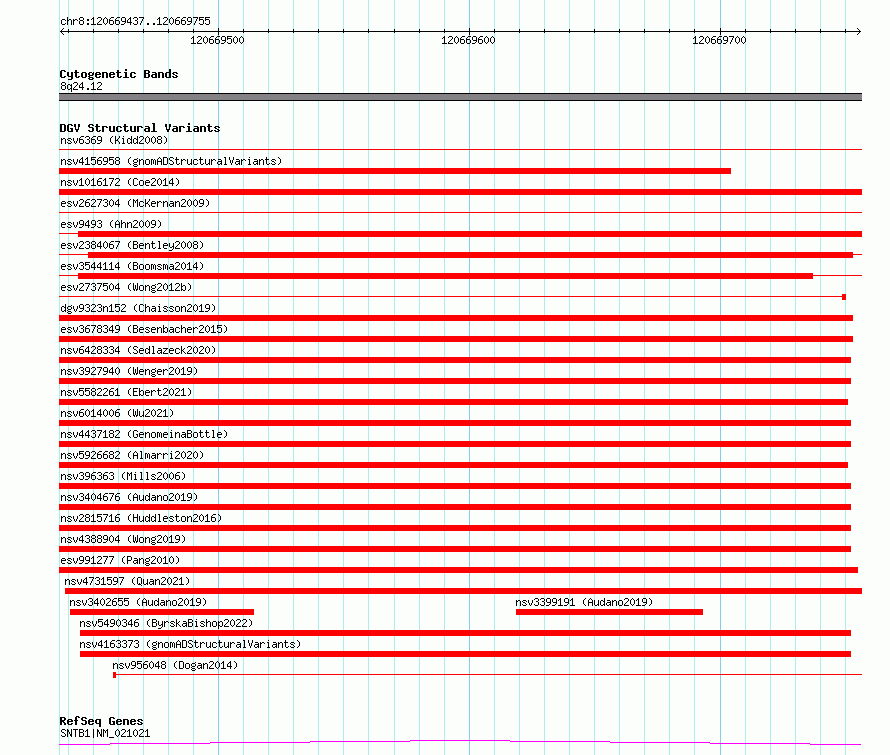The width and height of the screenshot is (890, 755).
Task: Click the left arrow on the ruler
Action: (63, 31)
